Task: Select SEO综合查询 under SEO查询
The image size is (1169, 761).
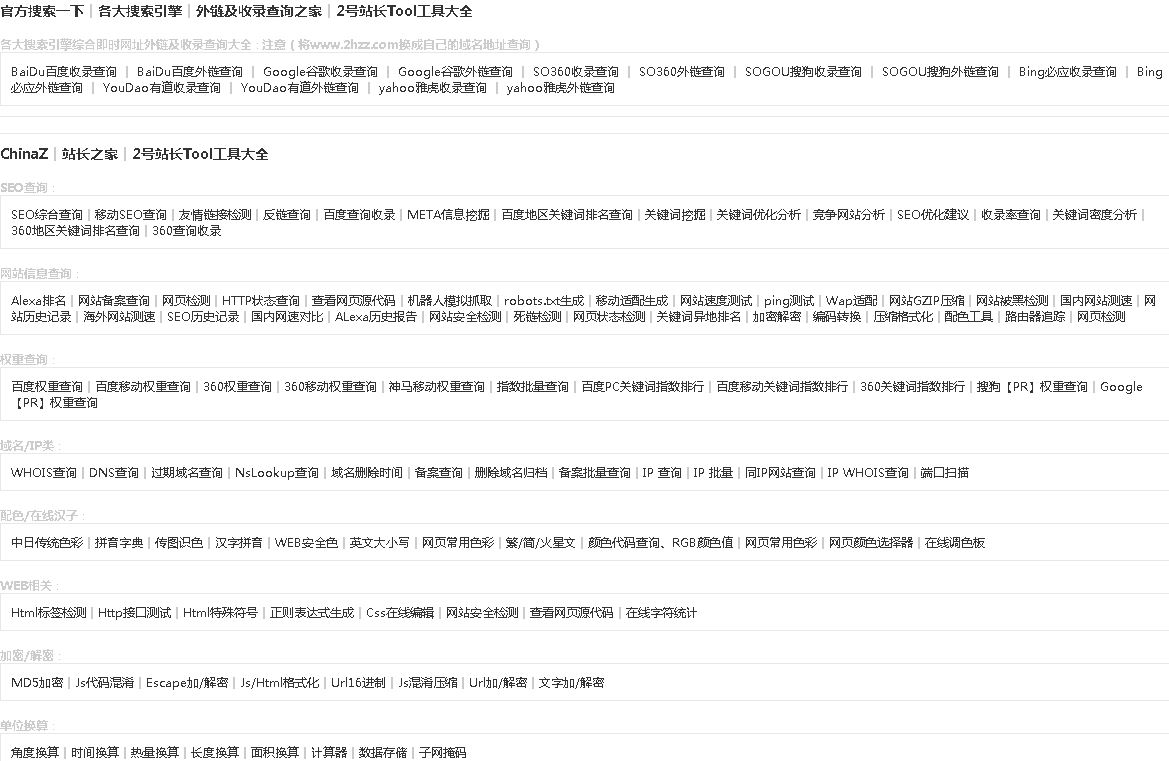Action: pyautogui.click(x=46, y=214)
